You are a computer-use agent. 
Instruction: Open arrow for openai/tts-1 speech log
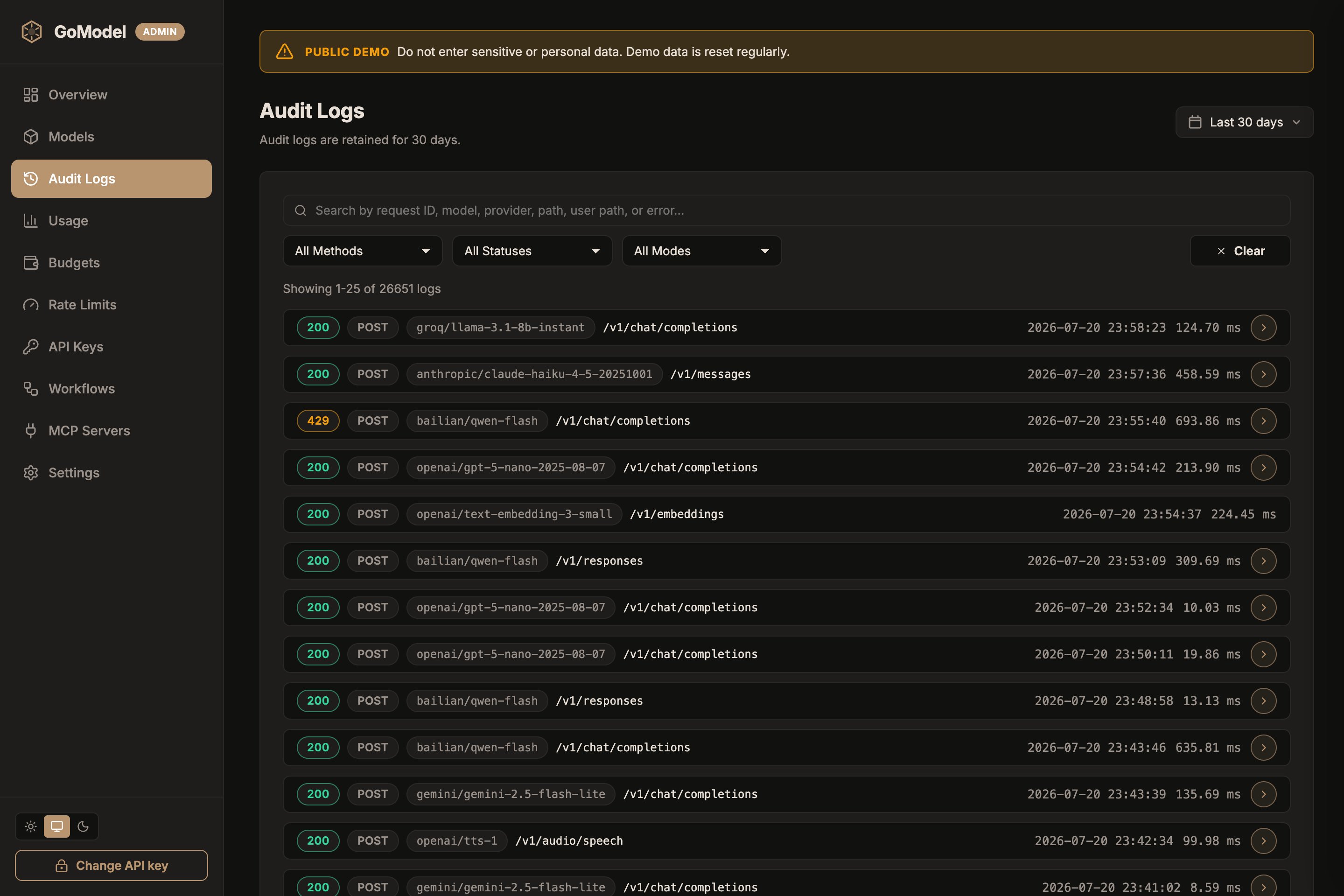click(1263, 841)
